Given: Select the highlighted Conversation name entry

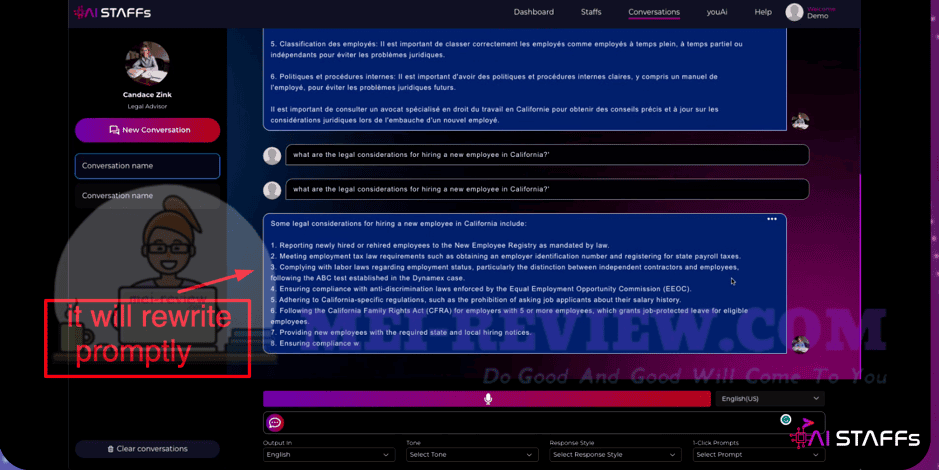Looking at the screenshot, I should (147, 166).
